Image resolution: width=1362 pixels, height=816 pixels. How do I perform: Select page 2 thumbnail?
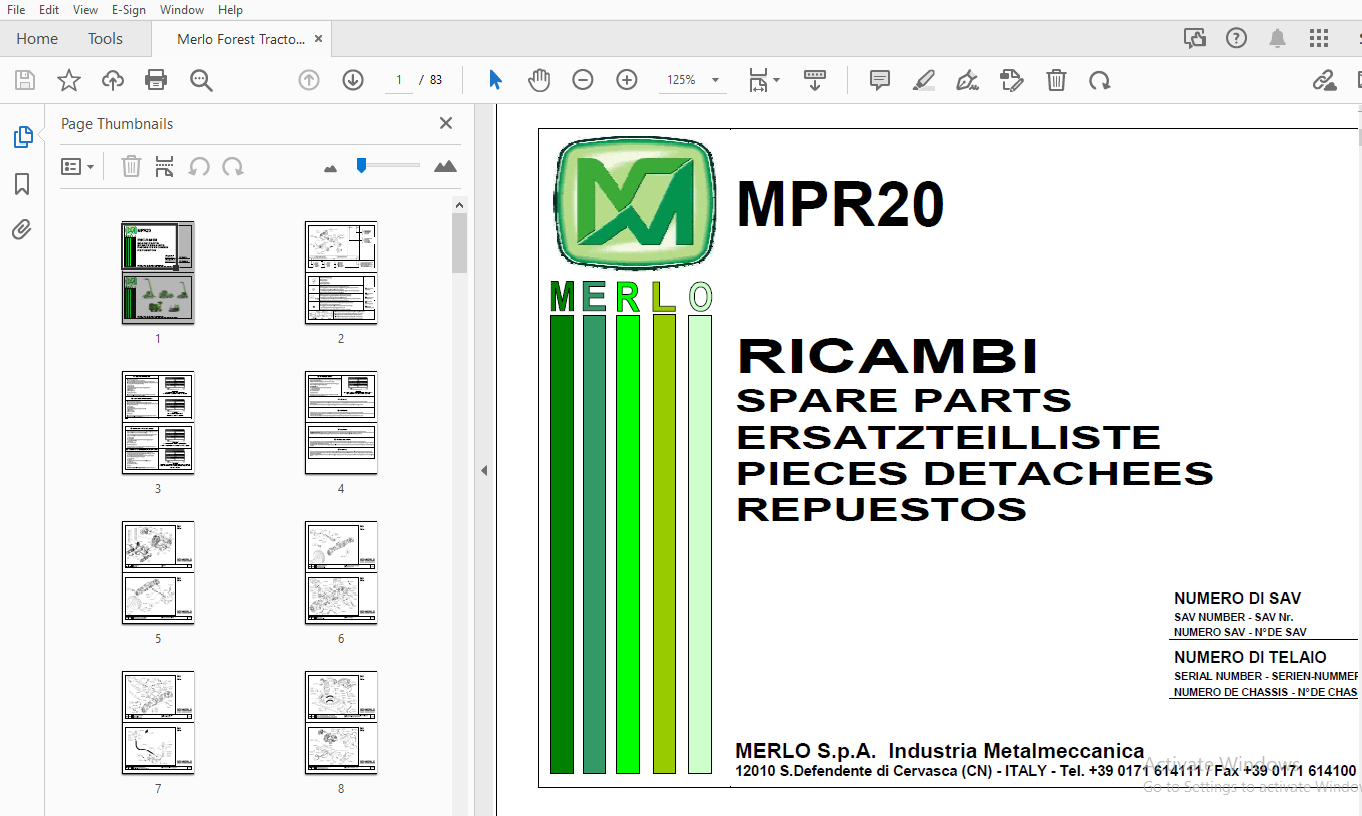pyautogui.click(x=341, y=272)
